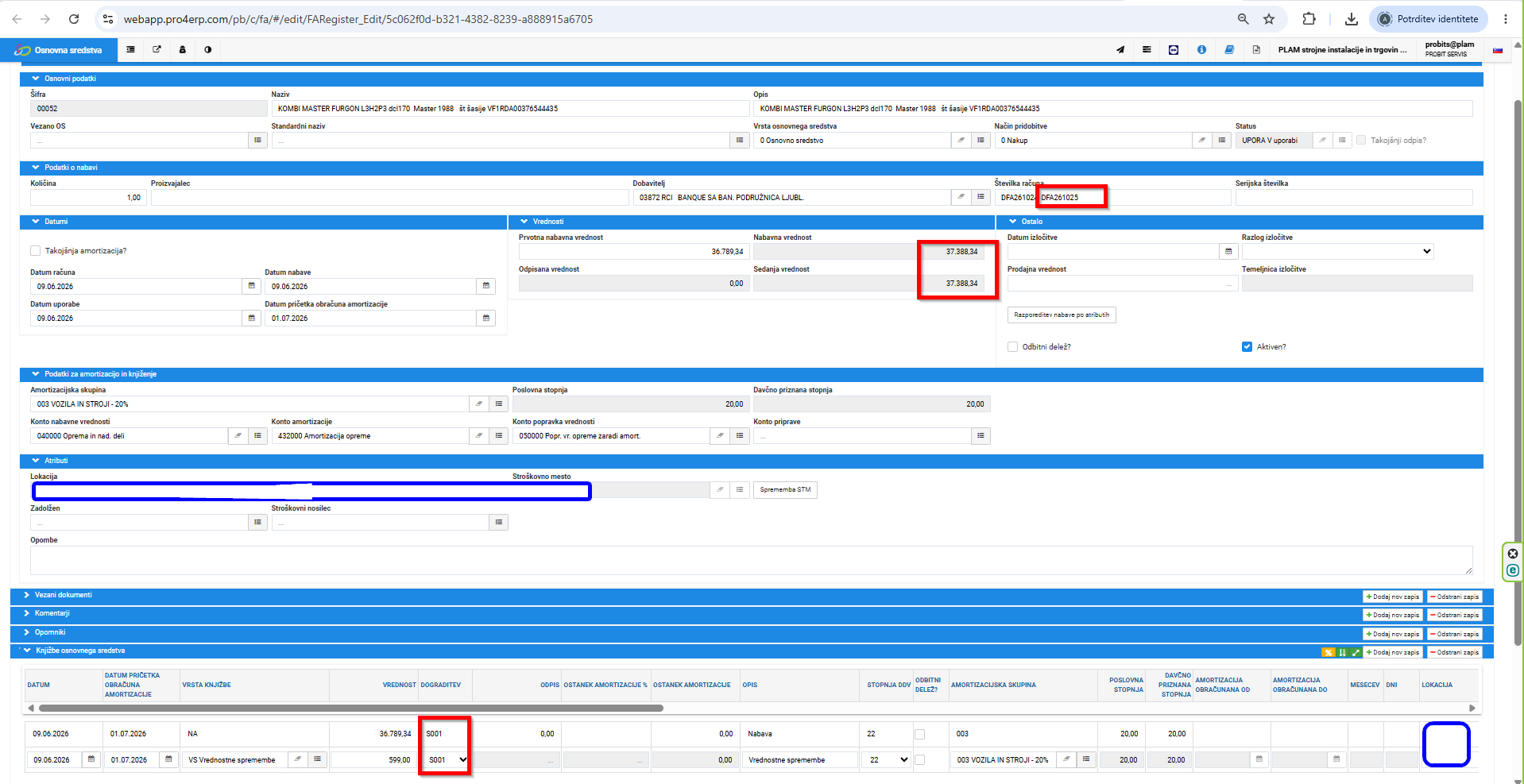Collapse the Datumi section
Screen dimensions: 1524x784
point(36,222)
